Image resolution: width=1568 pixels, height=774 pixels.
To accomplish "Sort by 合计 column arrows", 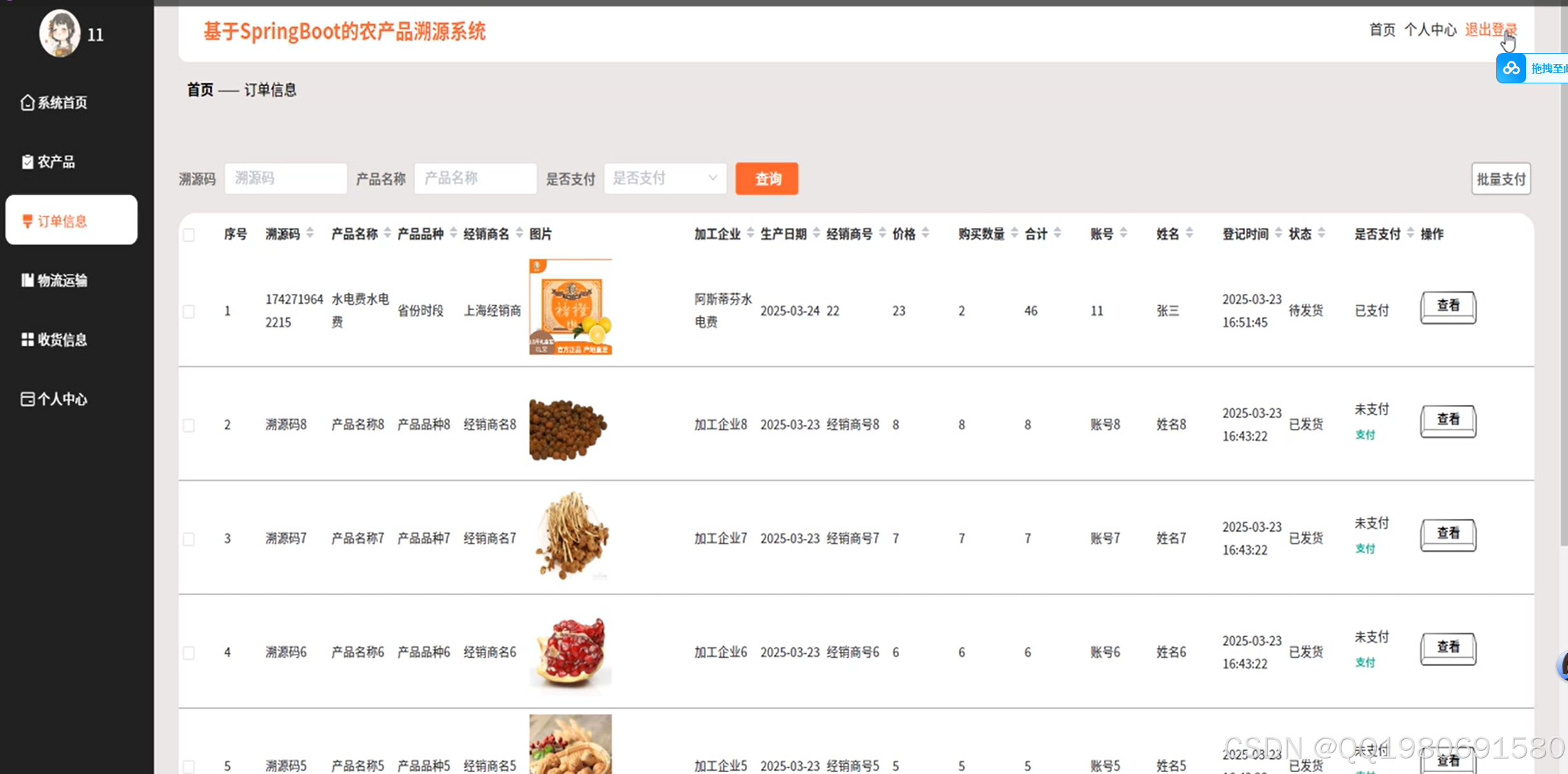I will pyautogui.click(x=1057, y=233).
